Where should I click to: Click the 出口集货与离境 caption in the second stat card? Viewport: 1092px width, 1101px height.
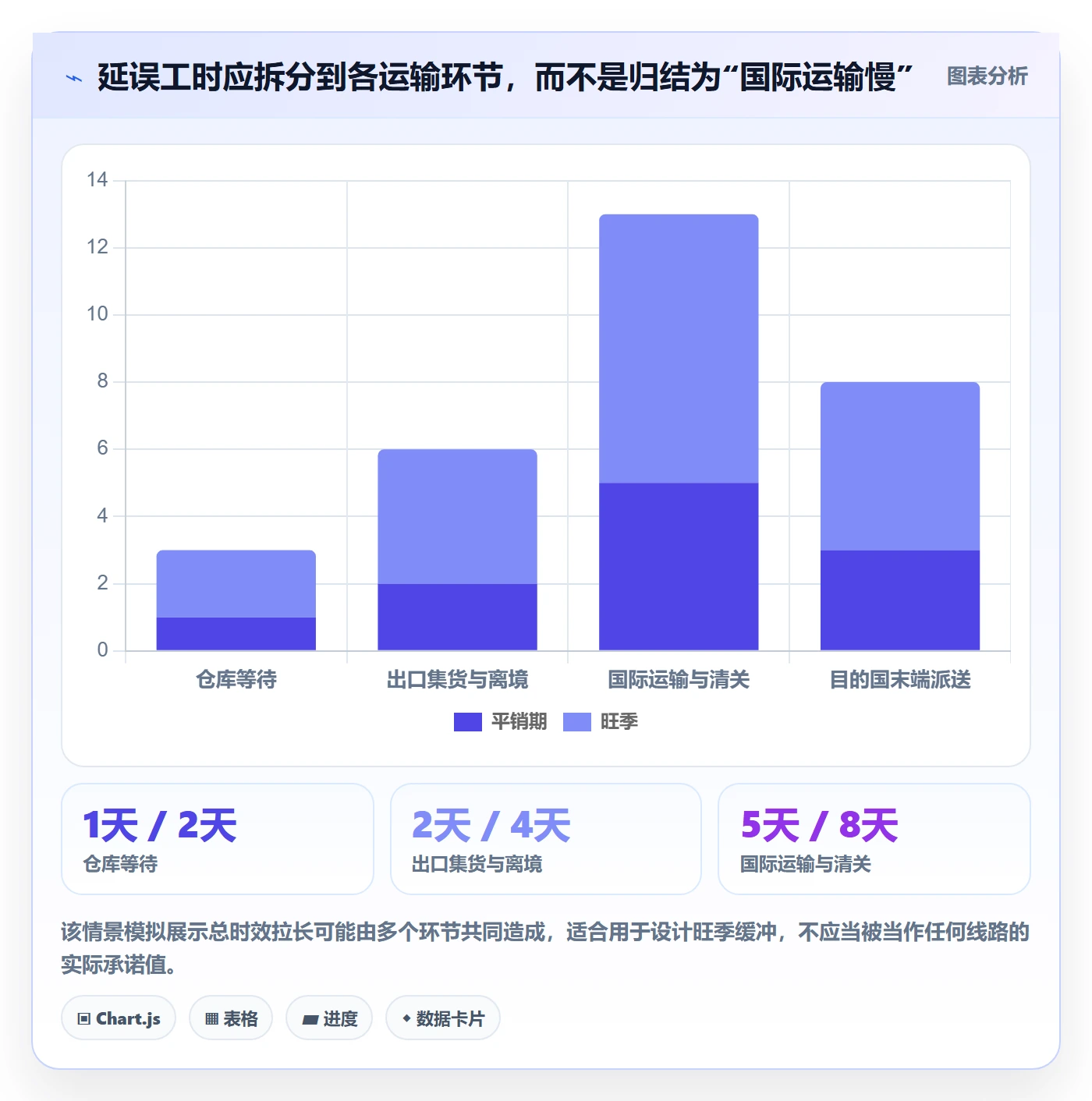click(477, 864)
